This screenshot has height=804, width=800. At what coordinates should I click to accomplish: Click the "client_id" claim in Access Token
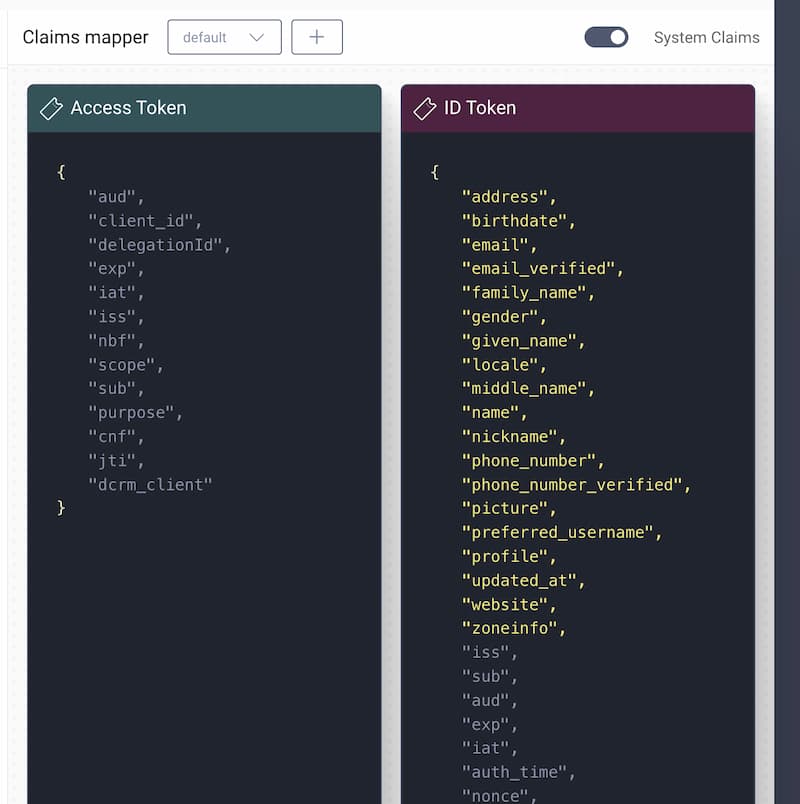[143, 220]
